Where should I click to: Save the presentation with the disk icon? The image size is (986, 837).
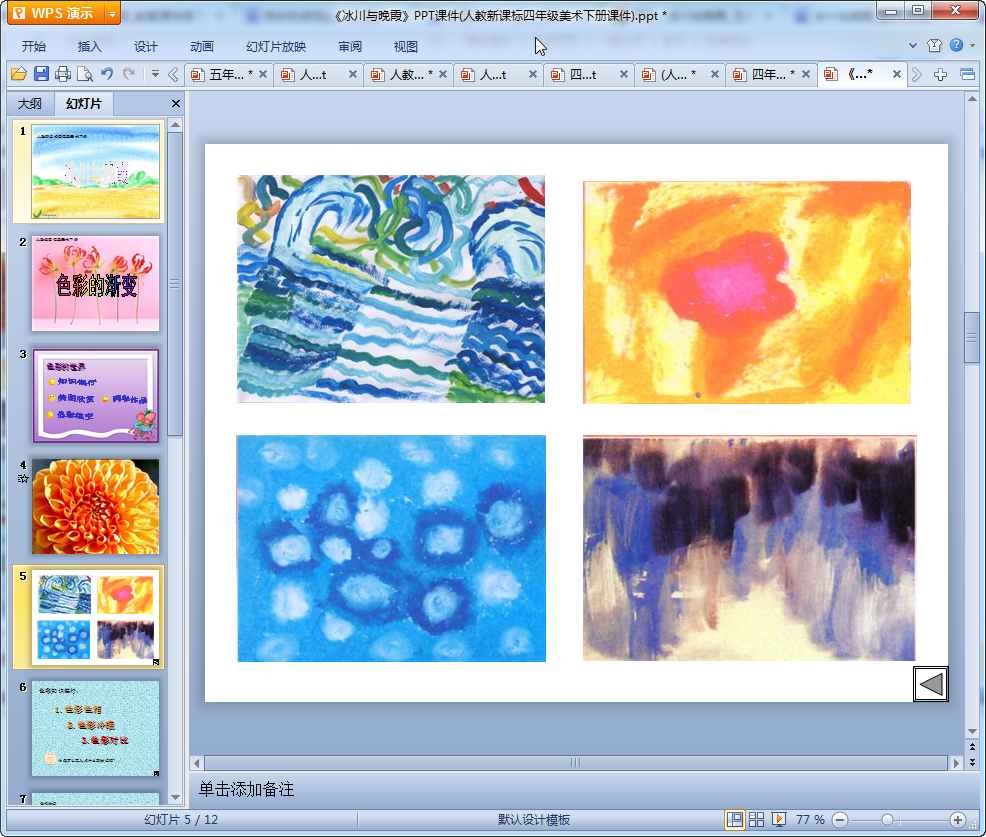click(x=41, y=74)
